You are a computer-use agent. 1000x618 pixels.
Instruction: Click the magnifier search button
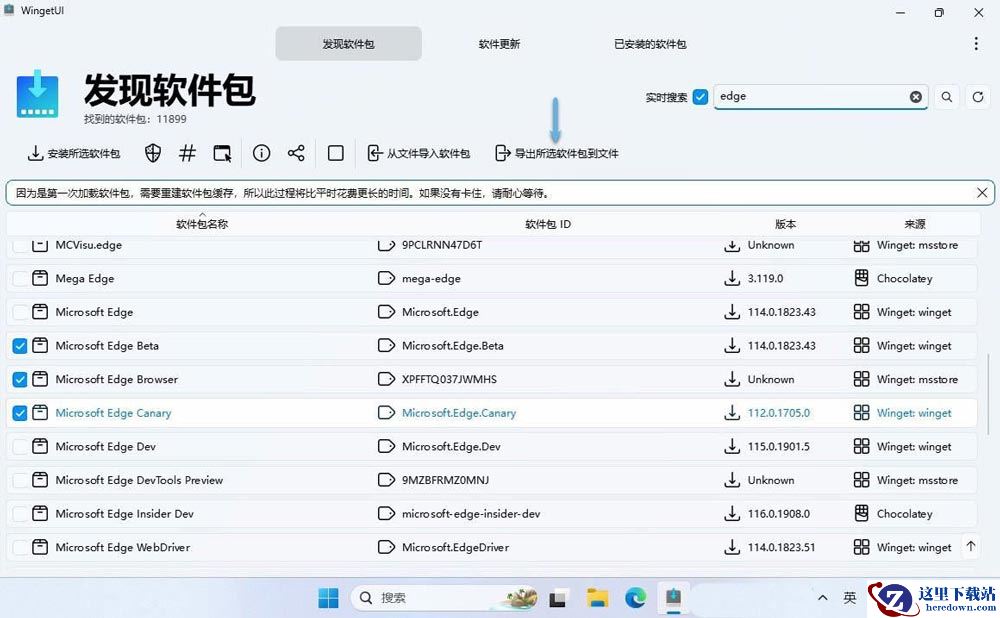point(946,97)
